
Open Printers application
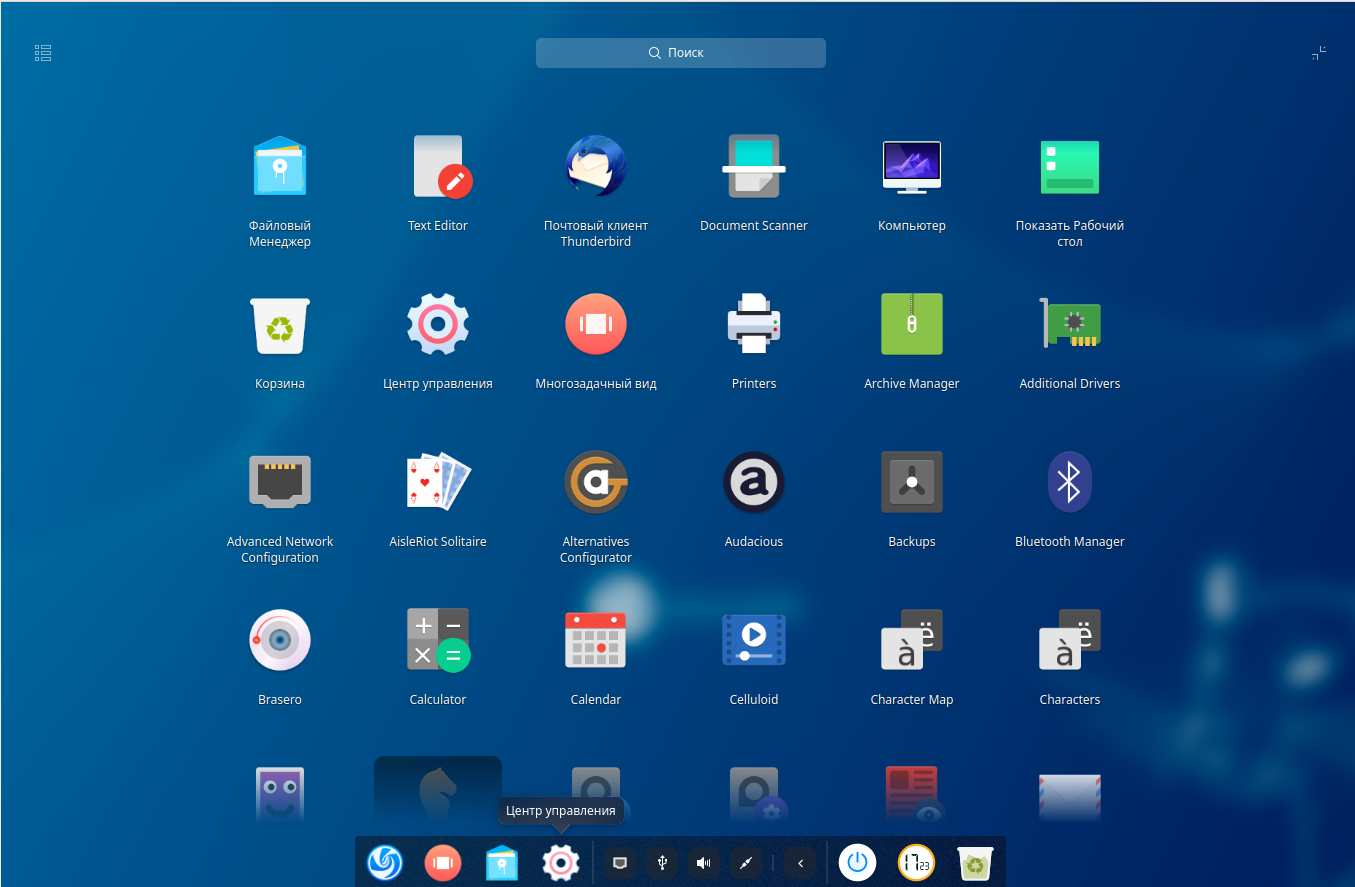tap(754, 324)
